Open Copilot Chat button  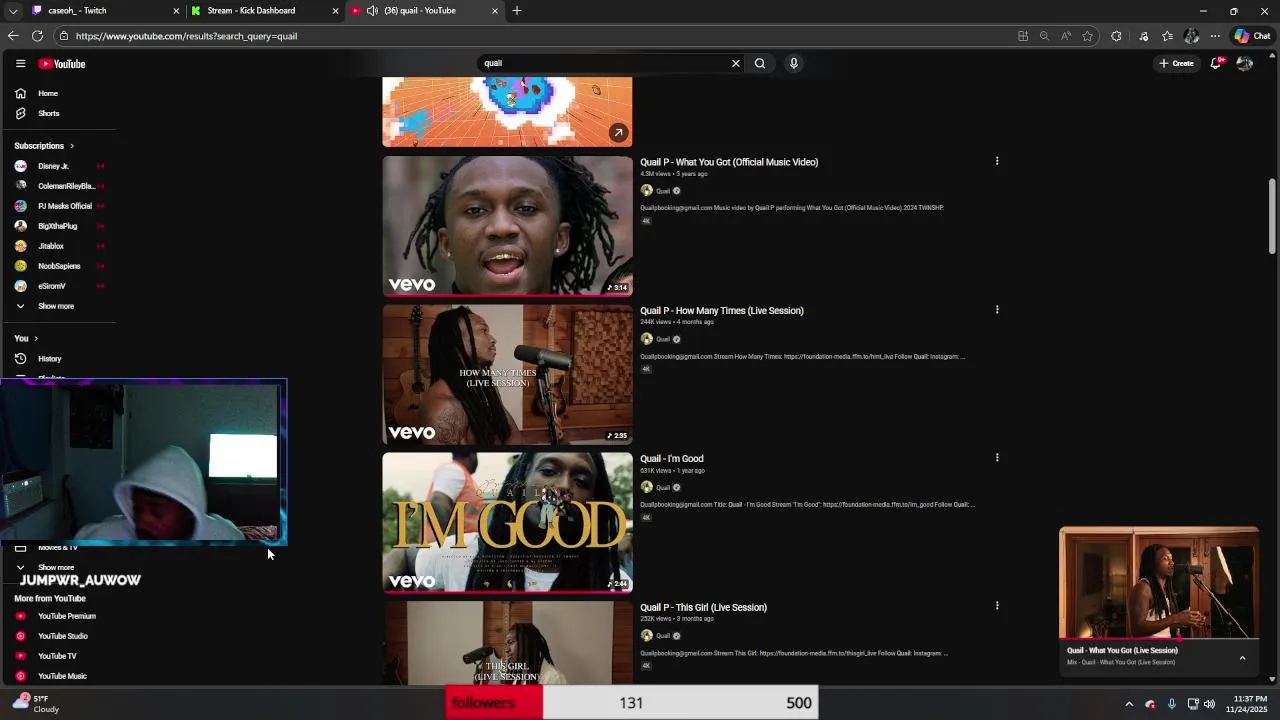[x=1252, y=36]
